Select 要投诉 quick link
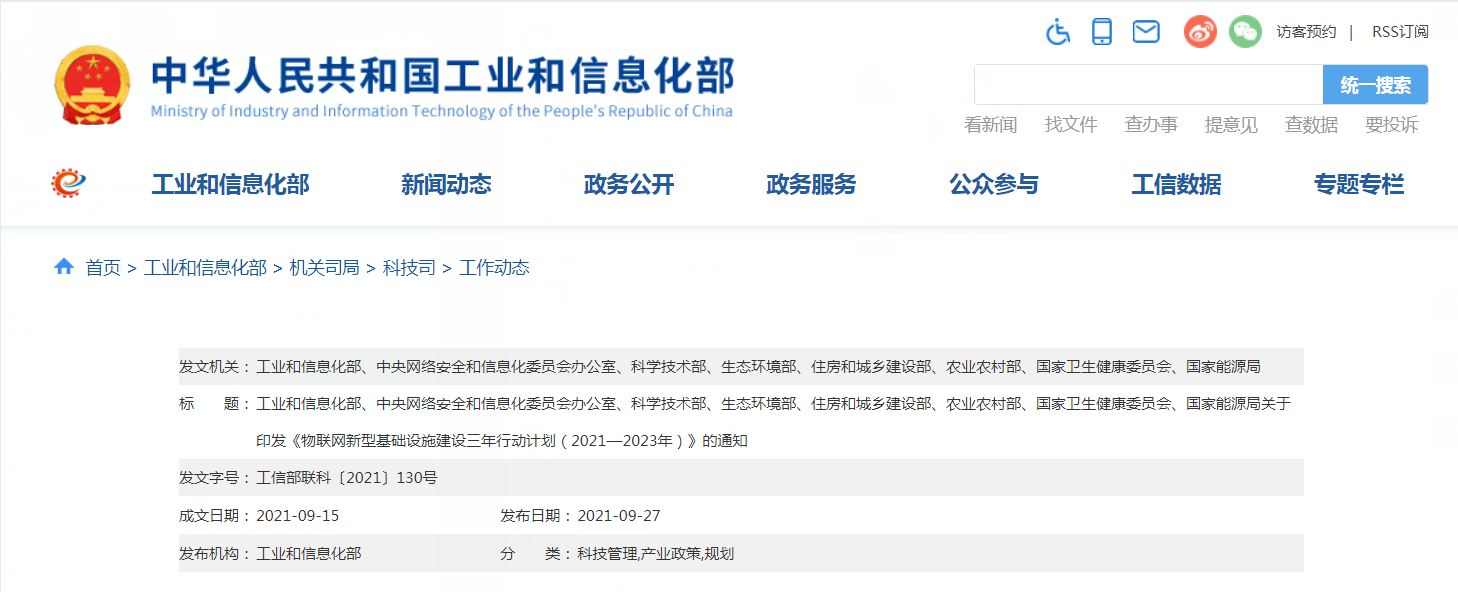1458x592 pixels. coord(1391,125)
